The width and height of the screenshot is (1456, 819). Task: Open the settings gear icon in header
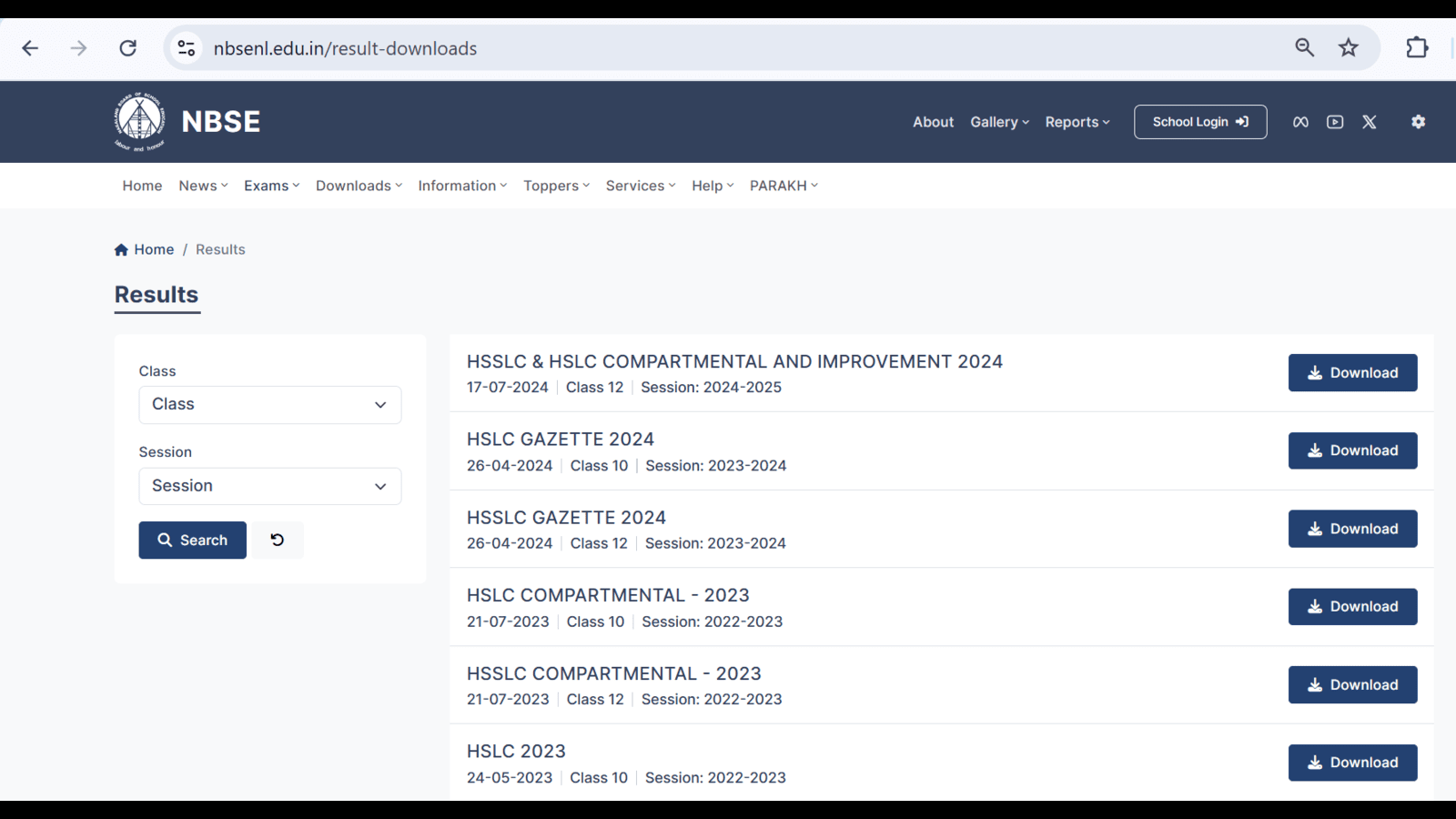1418,122
